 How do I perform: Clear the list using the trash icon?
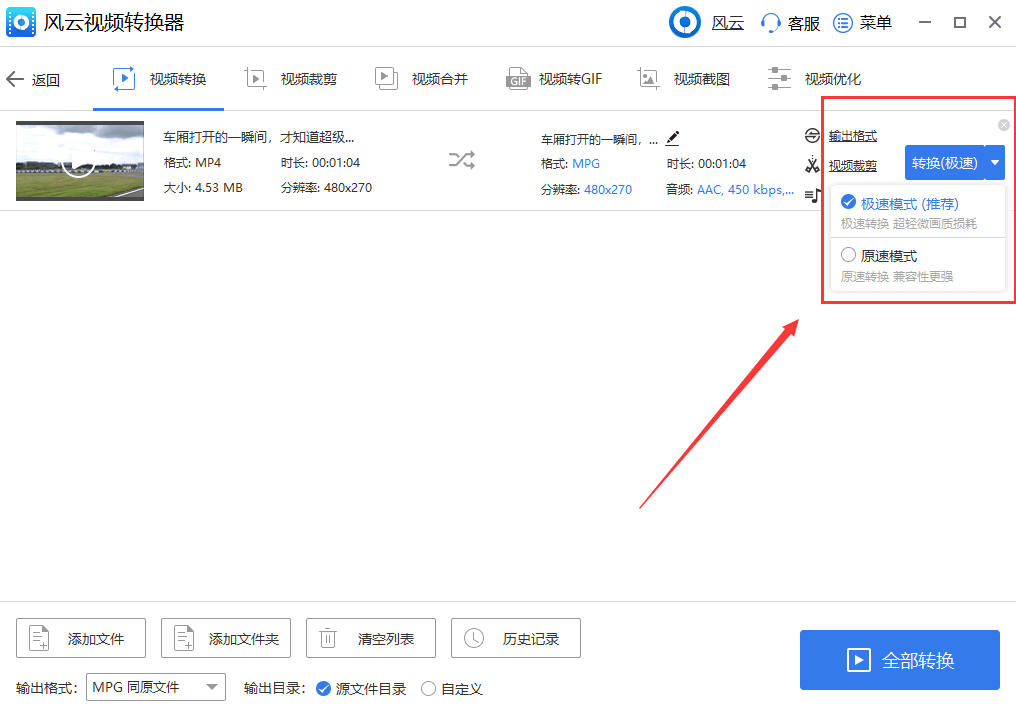tap(370, 637)
